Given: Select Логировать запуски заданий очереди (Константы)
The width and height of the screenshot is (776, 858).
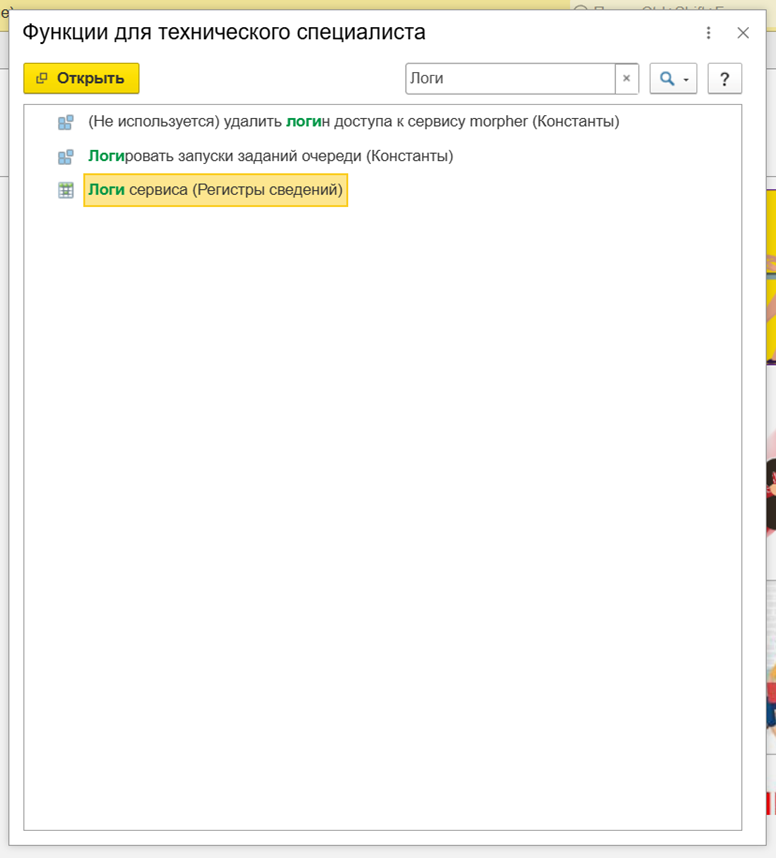Looking at the screenshot, I should tap(270, 156).
